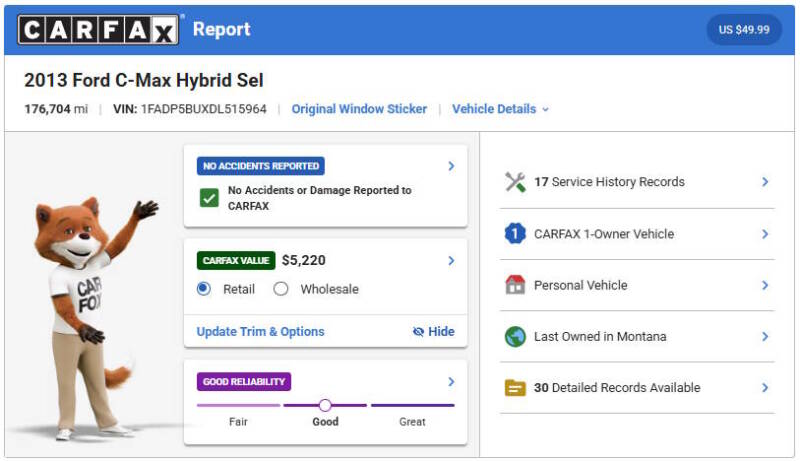Open the CARFAX Value chevron arrow

(451, 261)
